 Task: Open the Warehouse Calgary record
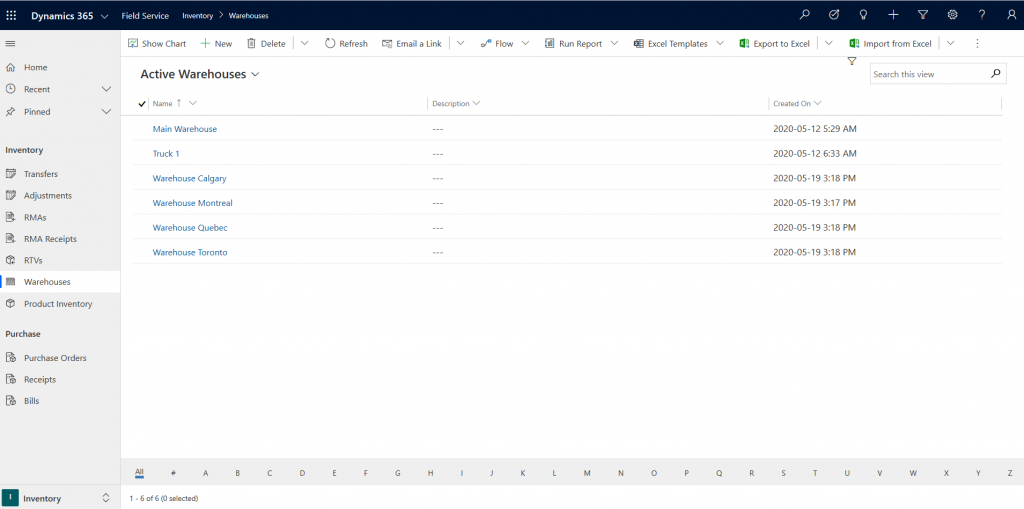[190, 178]
